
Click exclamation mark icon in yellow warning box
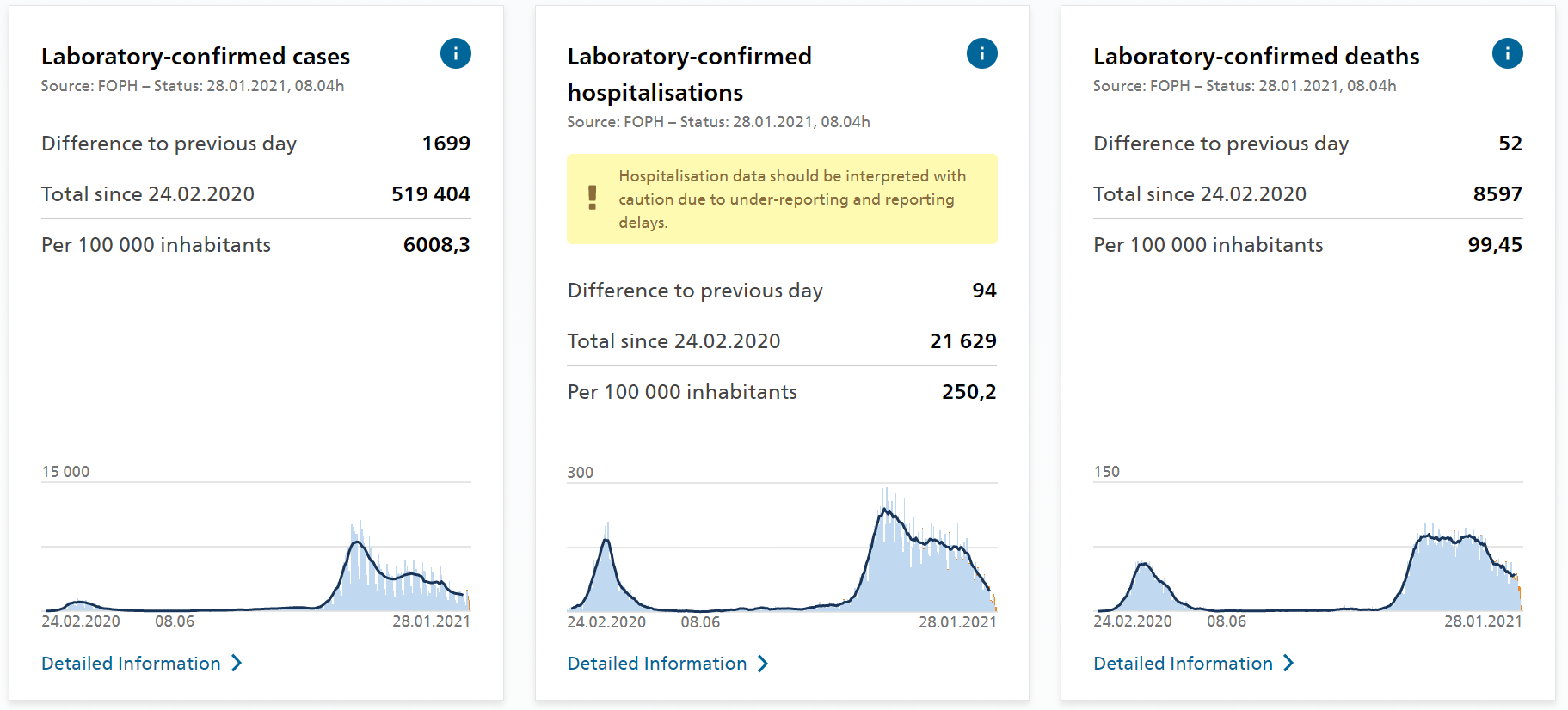pyautogui.click(x=592, y=198)
